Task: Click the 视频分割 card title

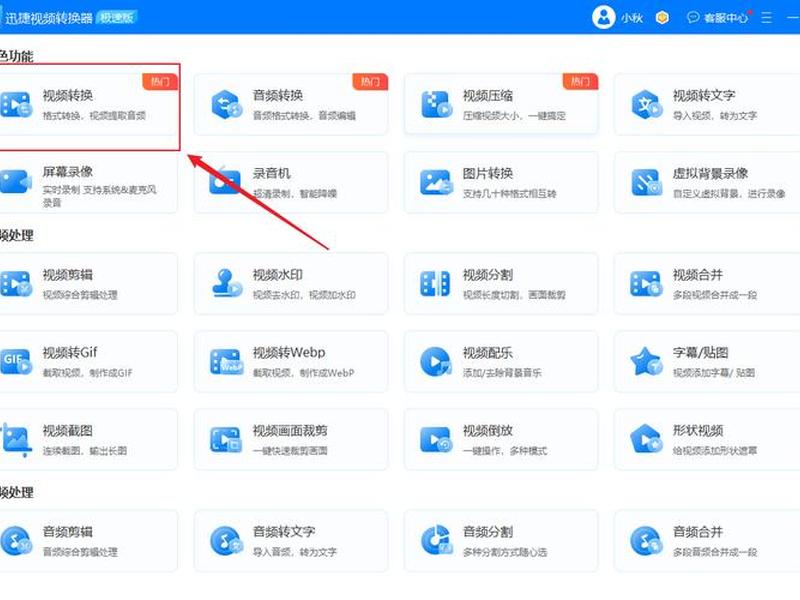Action: point(488,275)
